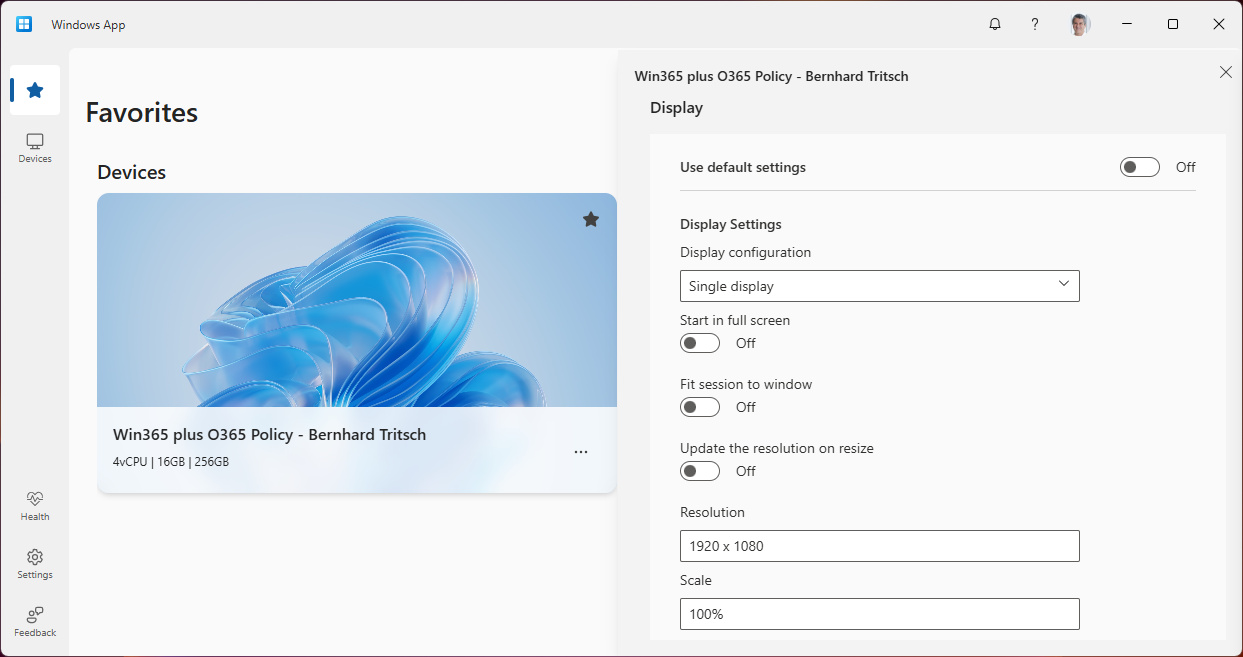The height and width of the screenshot is (657, 1243).
Task: Click the Win365 device thumbnail image
Action: [357, 300]
